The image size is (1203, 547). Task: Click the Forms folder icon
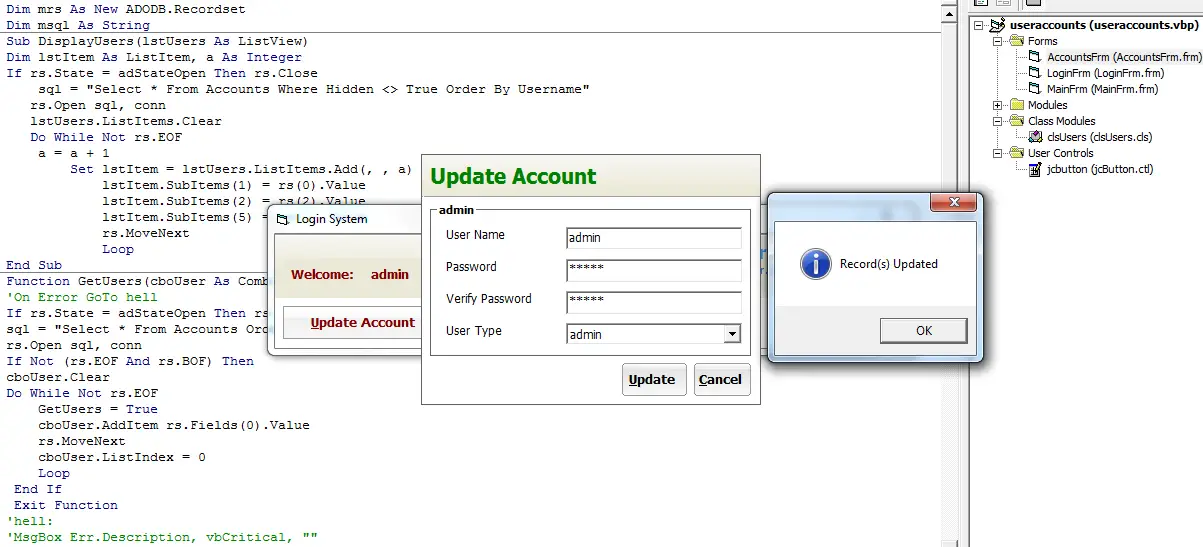pyautogui.click(x=1016, y=41)
